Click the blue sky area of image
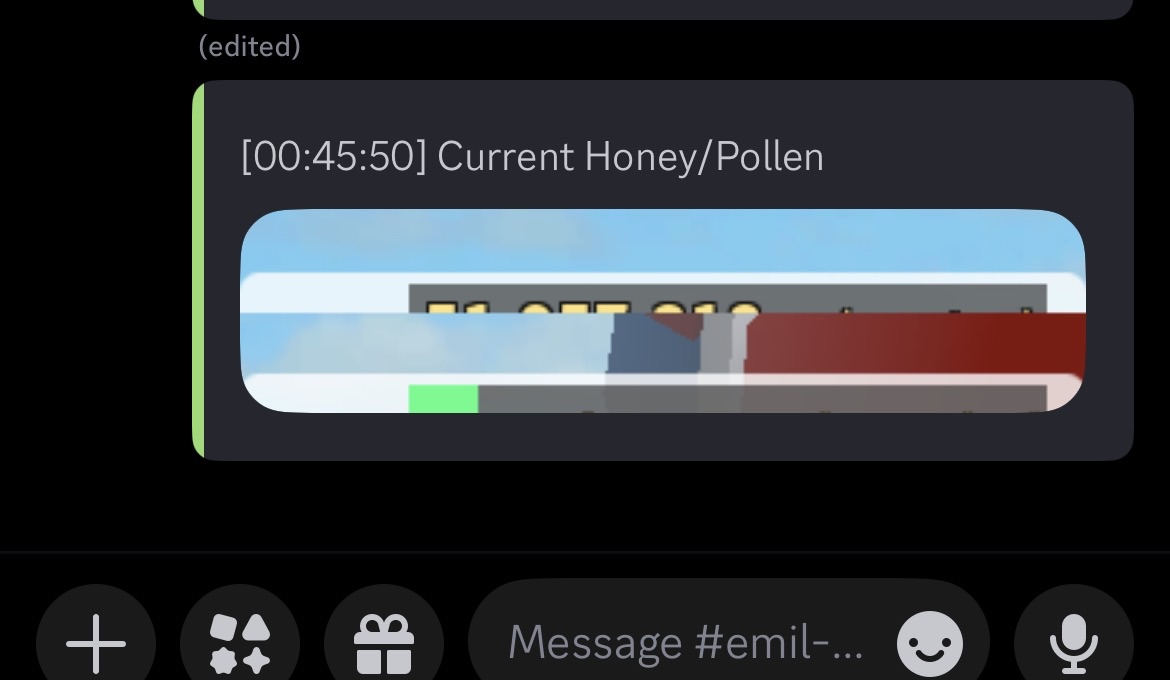Screen dimensions: 1170x680 pos(663,240)
